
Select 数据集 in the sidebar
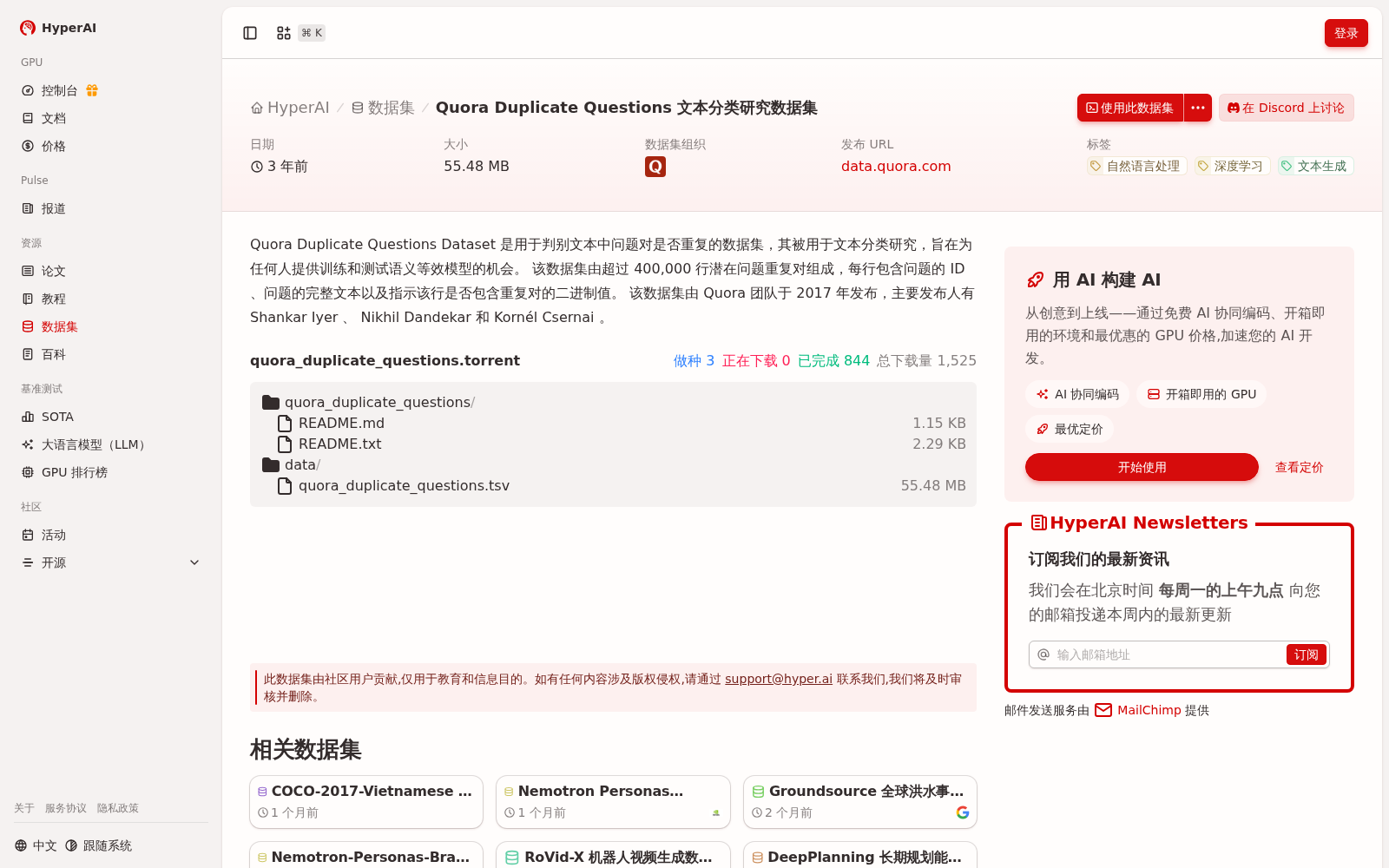pos(111,326)
